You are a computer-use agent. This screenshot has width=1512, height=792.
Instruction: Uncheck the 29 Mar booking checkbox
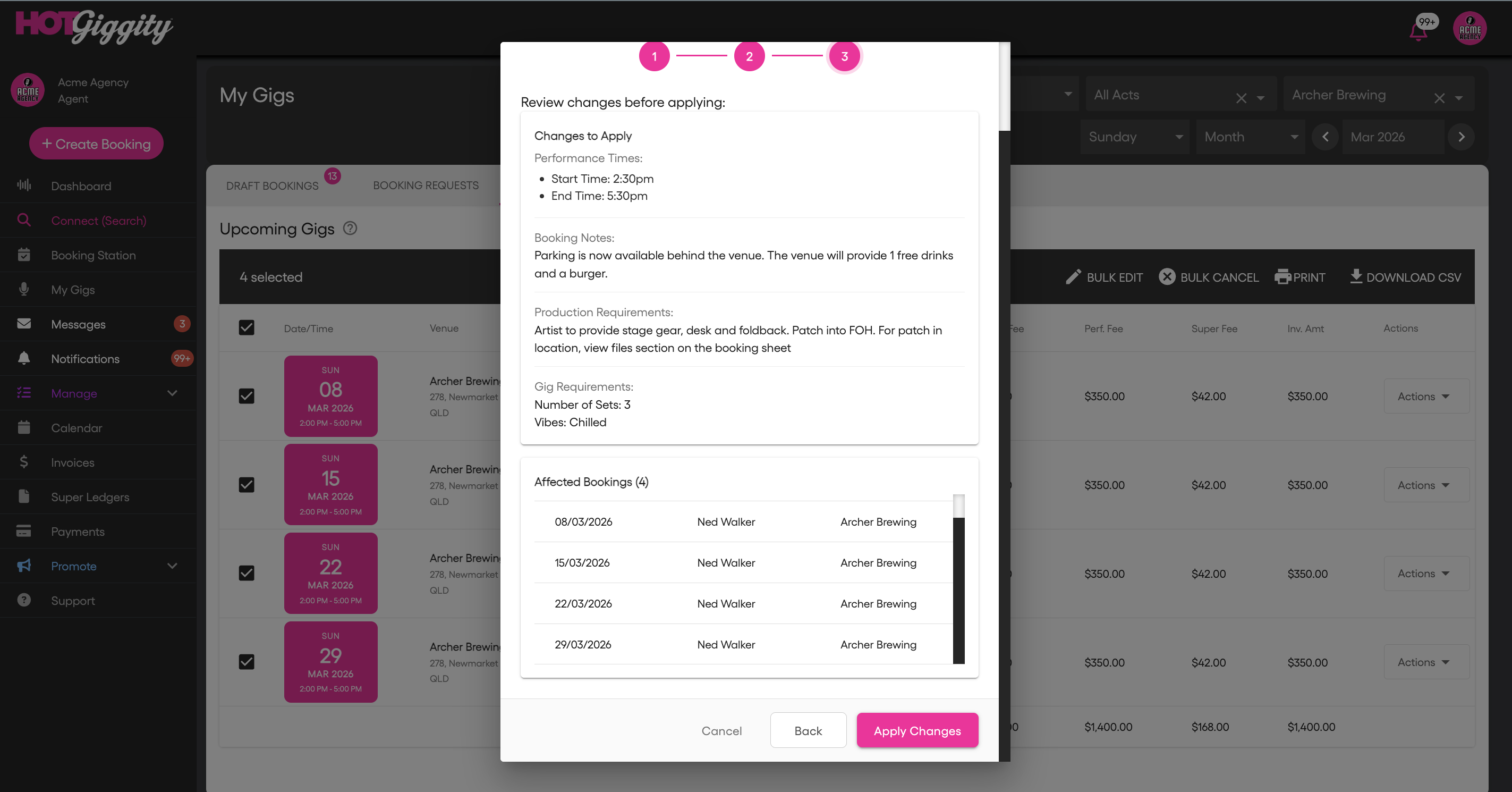(x=247, y=662)
